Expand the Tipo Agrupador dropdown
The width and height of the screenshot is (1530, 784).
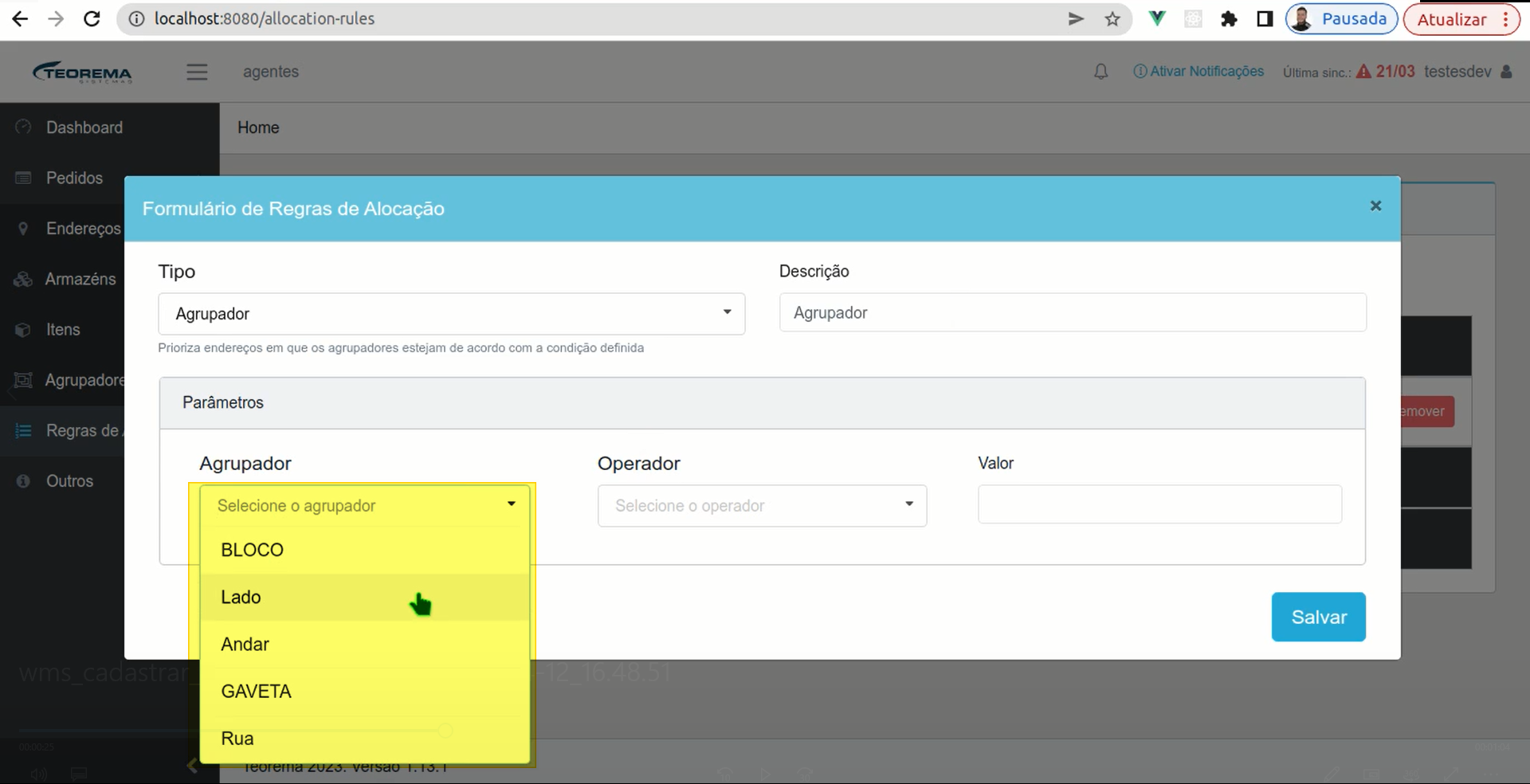[x=451, y=314]
